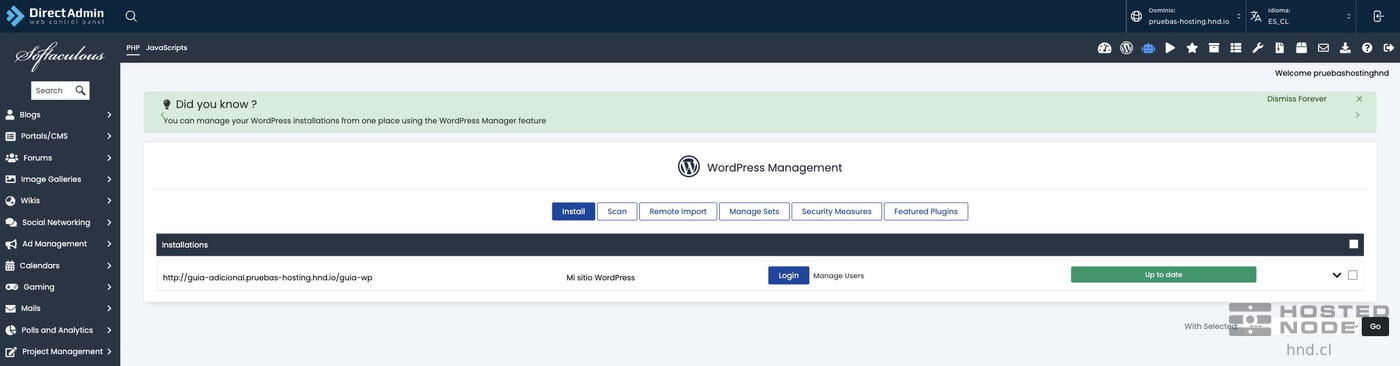Screen dimensions: 1400x366
Task: Click the Mi sitio WordPress site name
Action: (600, 277)
